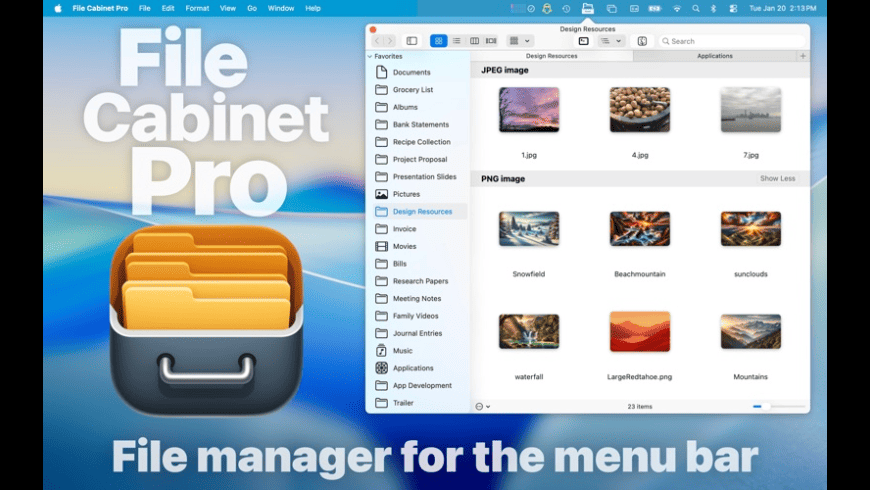The image size is (870, 490).
Task: Click Project Proposal folder icon
Action: pos(381,159)
